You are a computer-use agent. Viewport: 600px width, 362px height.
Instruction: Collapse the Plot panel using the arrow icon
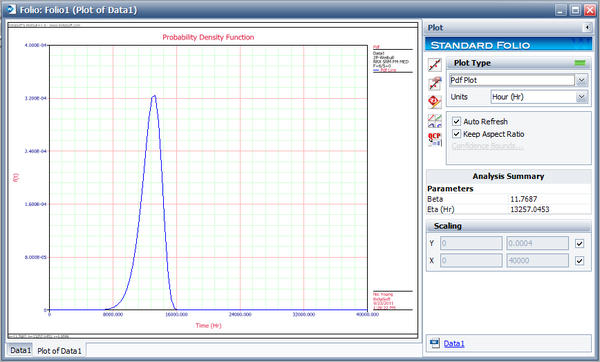click(587, 28)
